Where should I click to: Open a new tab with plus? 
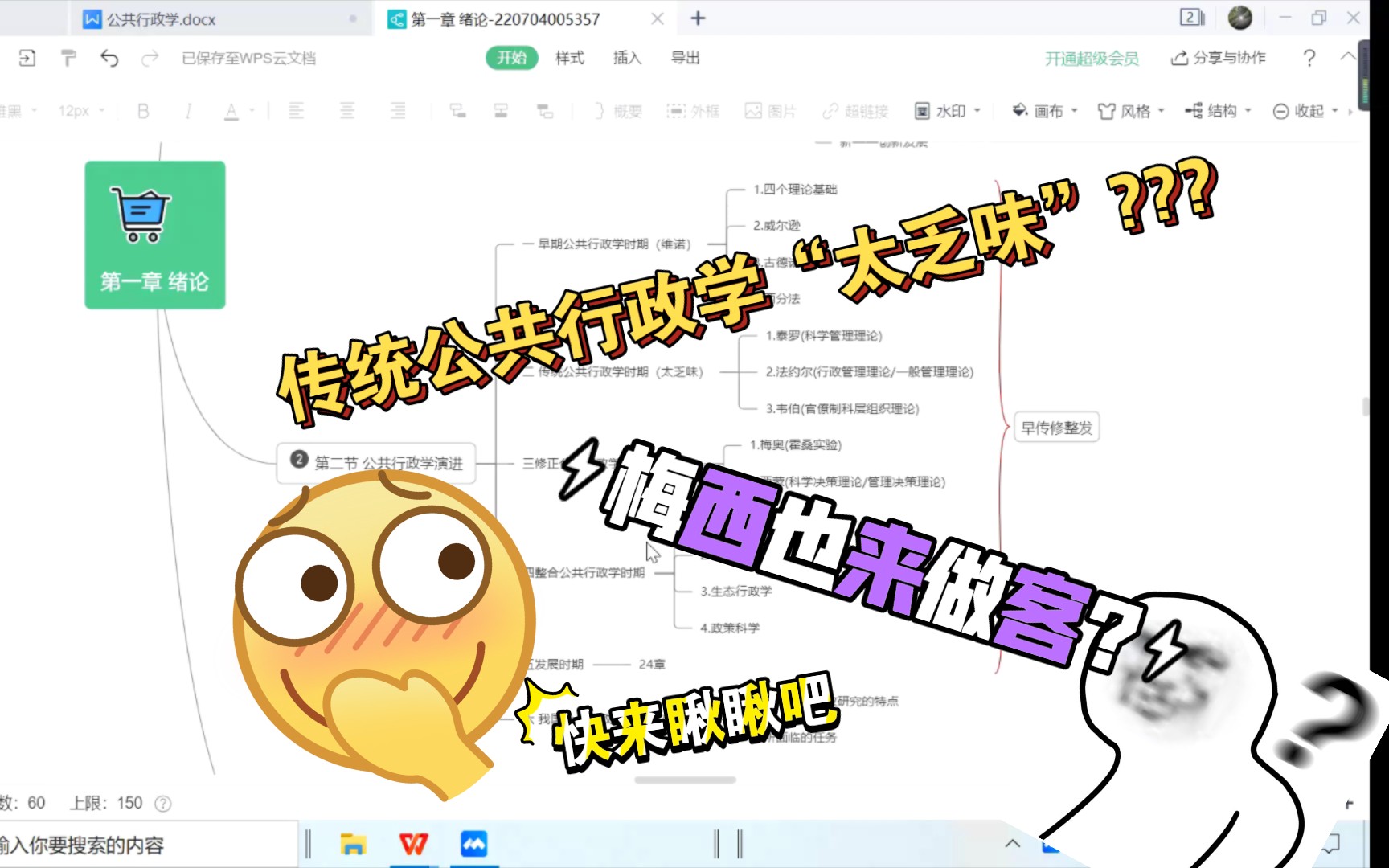click(698, 18)
